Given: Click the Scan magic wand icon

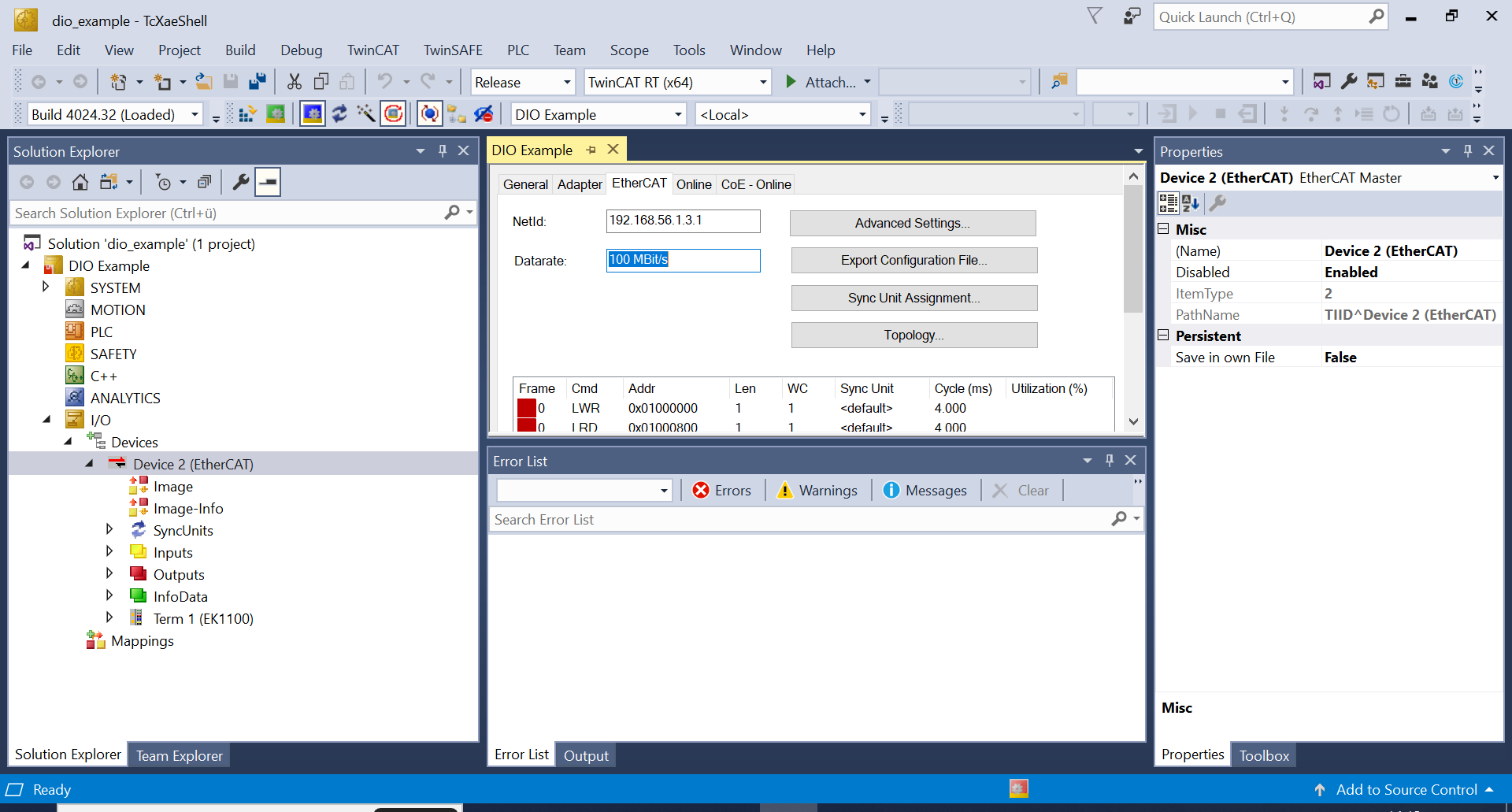Looking at the screenshot, I should pos(365,114).
